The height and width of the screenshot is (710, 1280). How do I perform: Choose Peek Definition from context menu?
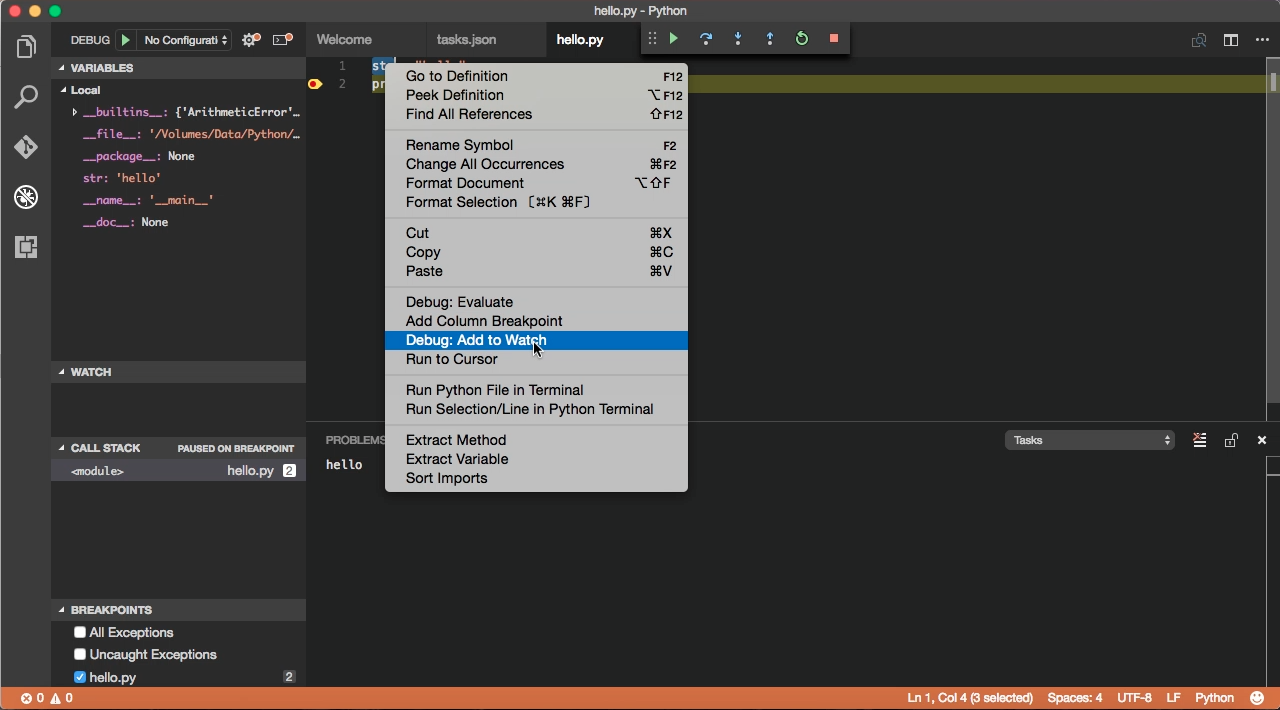pyautogui.click(x=536, y=95)
